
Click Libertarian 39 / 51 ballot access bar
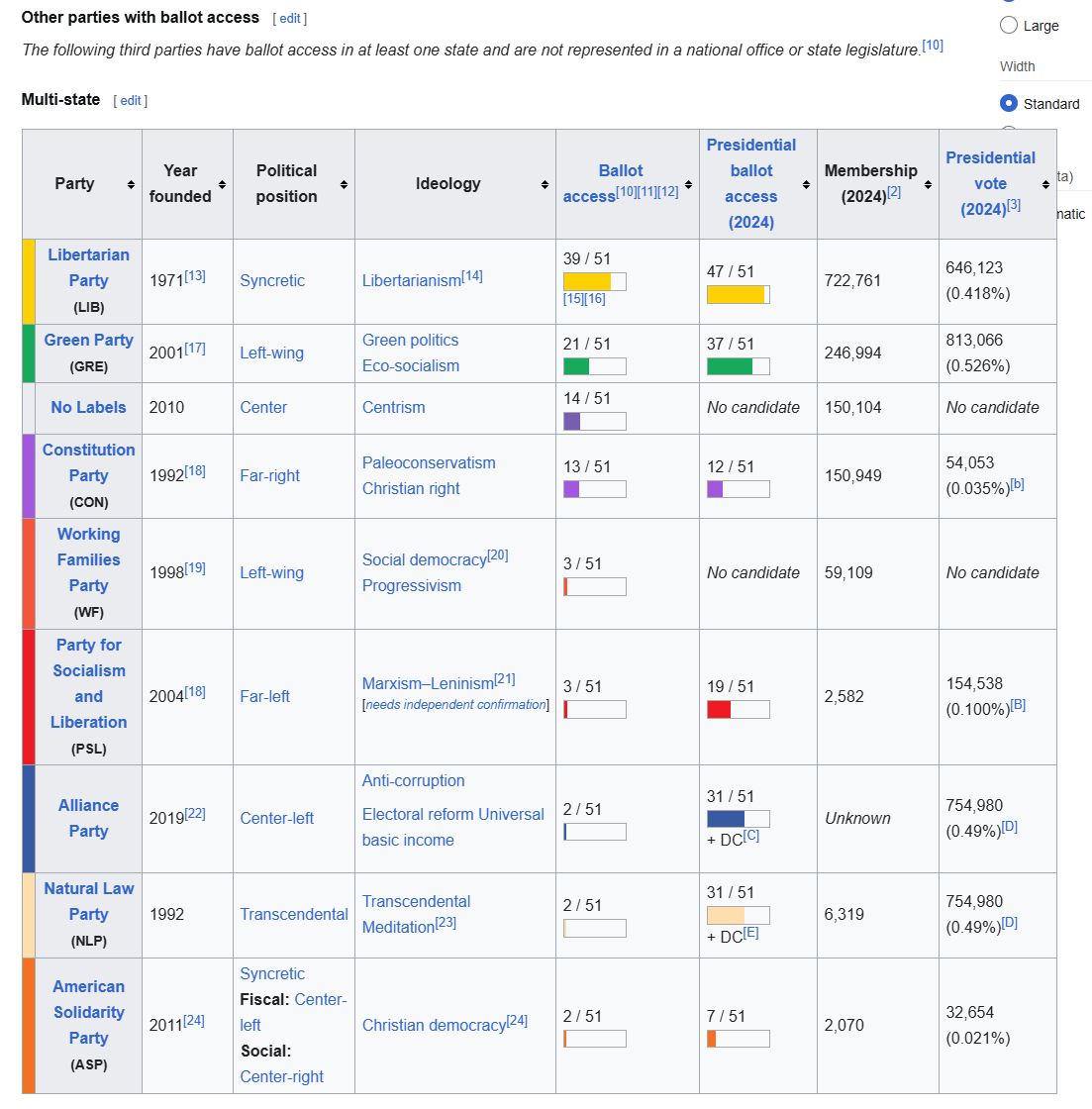tap(594, 281)
